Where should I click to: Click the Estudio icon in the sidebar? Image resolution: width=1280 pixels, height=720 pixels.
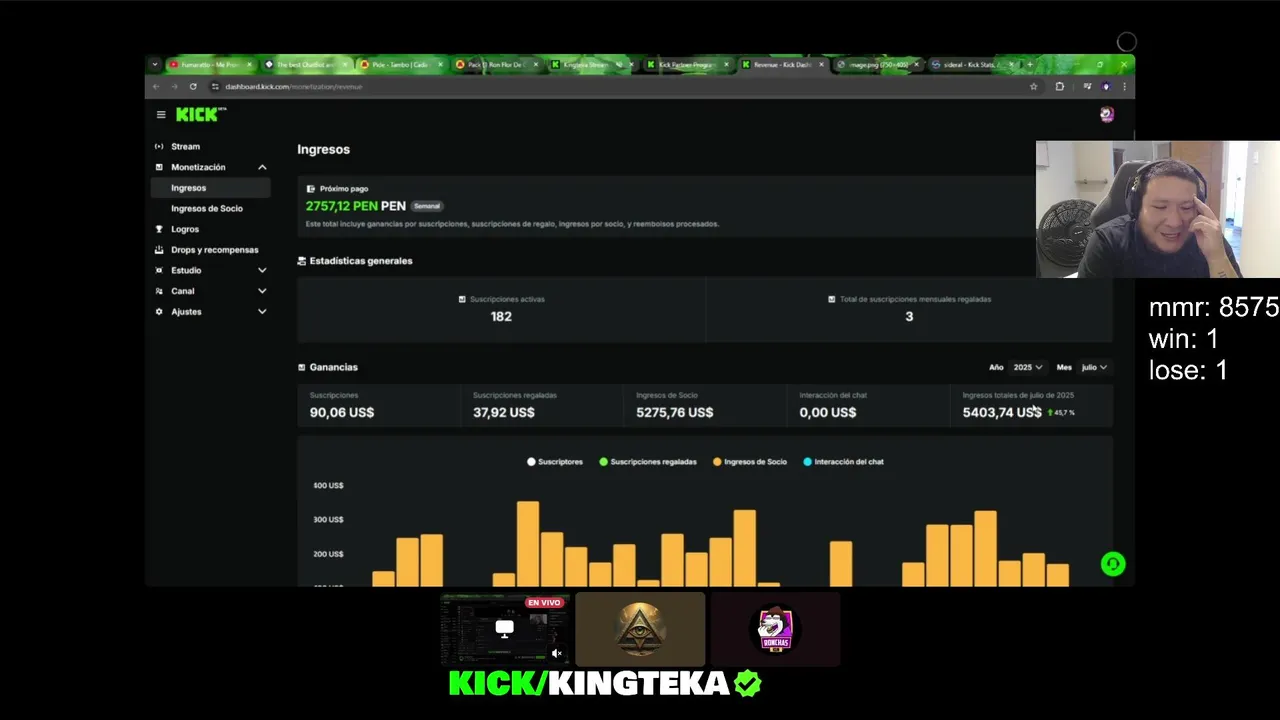pos(159,270)
